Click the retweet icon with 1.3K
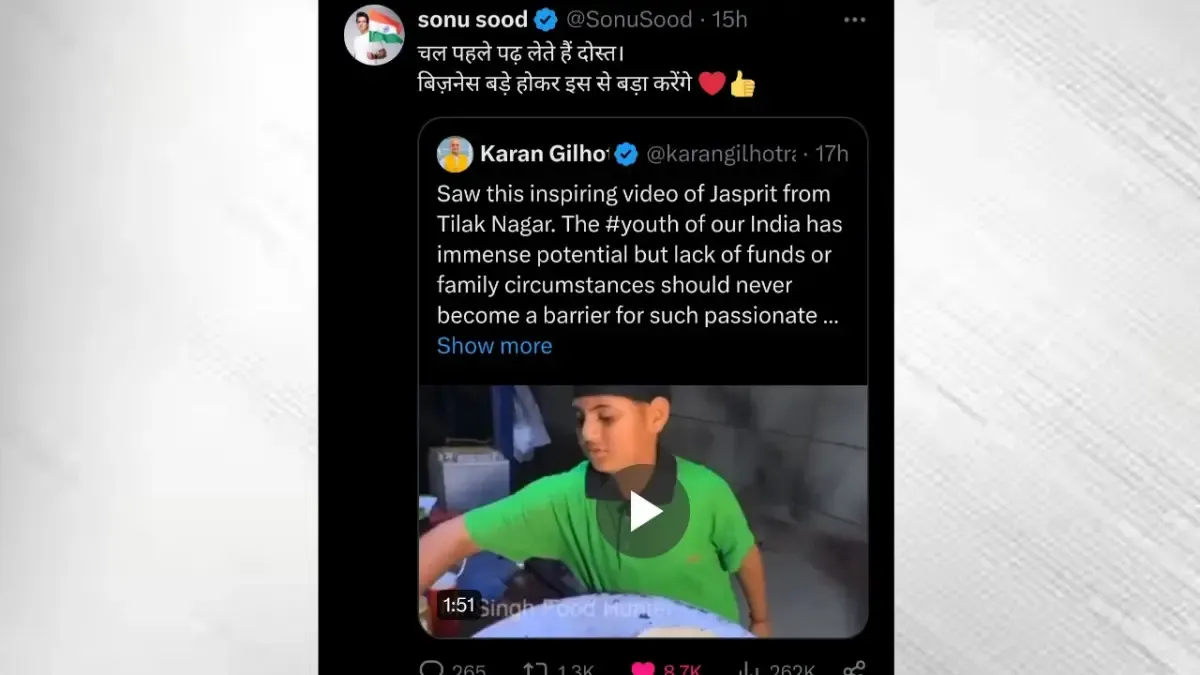 [536, 668]
